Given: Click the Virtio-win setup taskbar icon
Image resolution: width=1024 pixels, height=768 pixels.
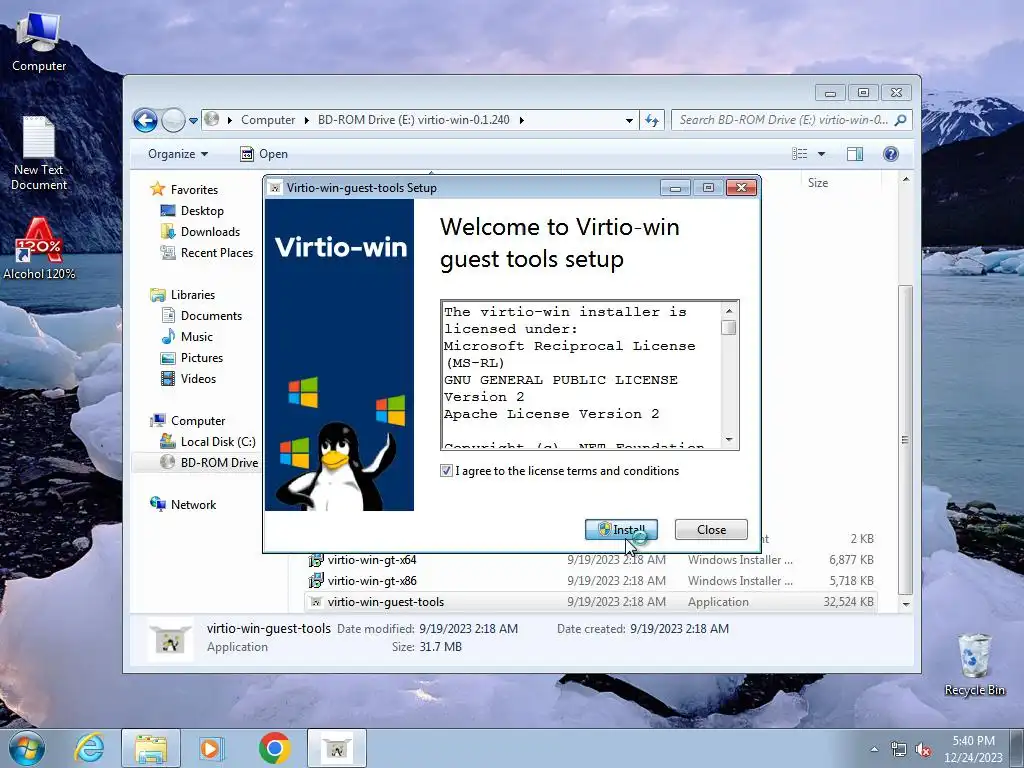Looking at the screenshot, I should [x=336, y=748].
